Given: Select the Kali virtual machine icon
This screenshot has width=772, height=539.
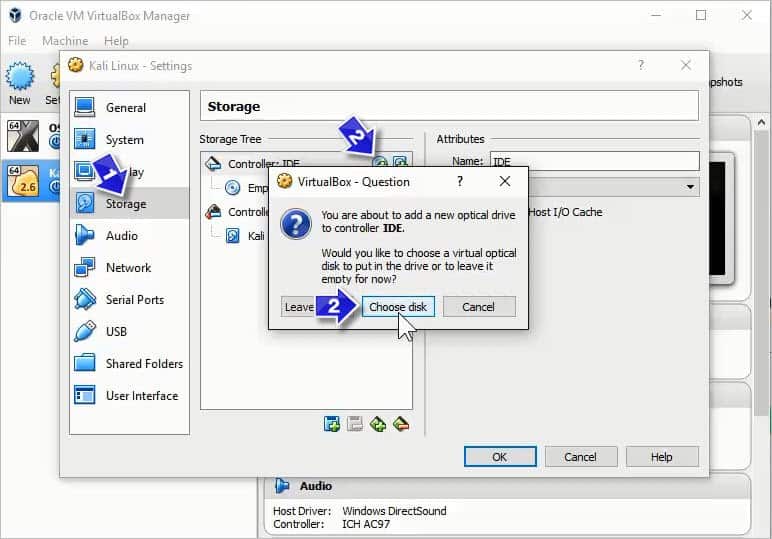Looking at the screenshot, I should pyautogui.click(x=23, y=180).
